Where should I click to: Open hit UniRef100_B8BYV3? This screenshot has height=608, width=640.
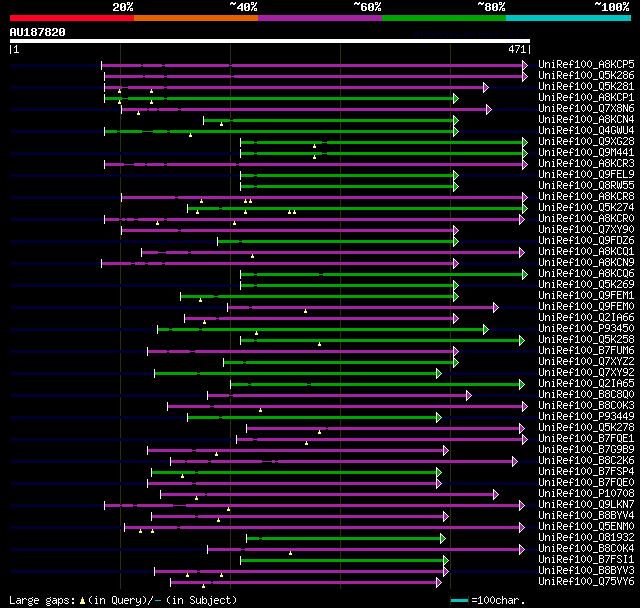tap(586, 571)
